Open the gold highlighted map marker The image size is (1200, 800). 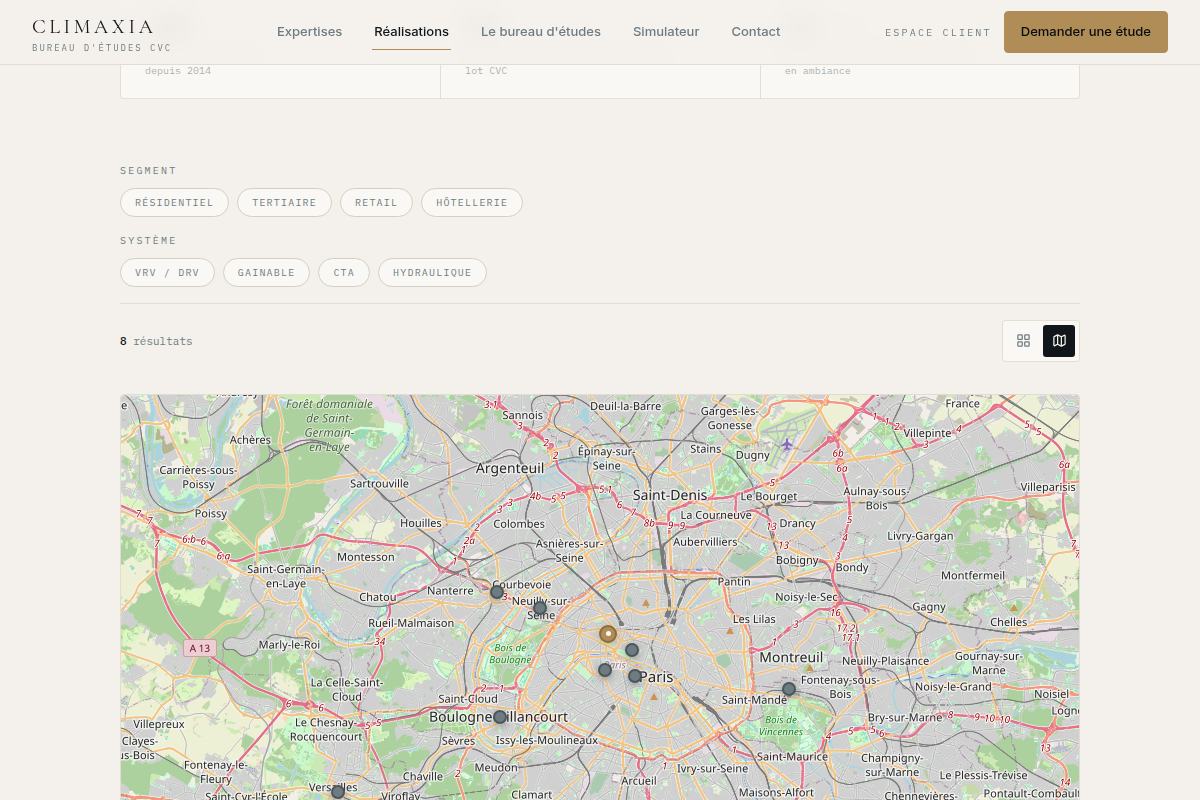point(608,633)
